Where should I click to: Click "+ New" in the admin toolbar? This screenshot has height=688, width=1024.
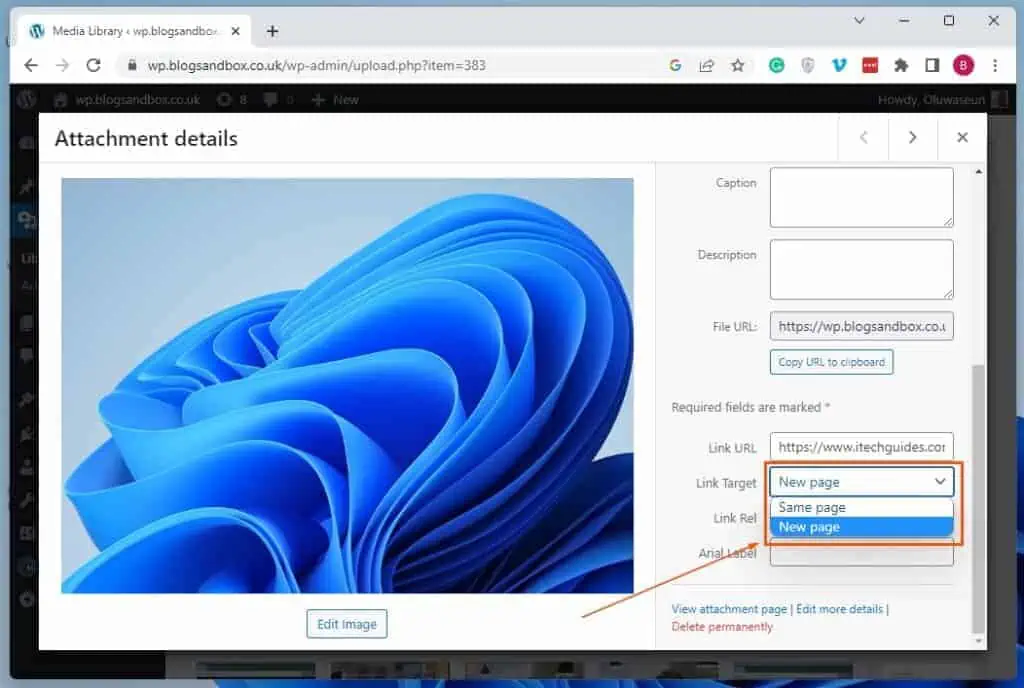tap(335, 99)
